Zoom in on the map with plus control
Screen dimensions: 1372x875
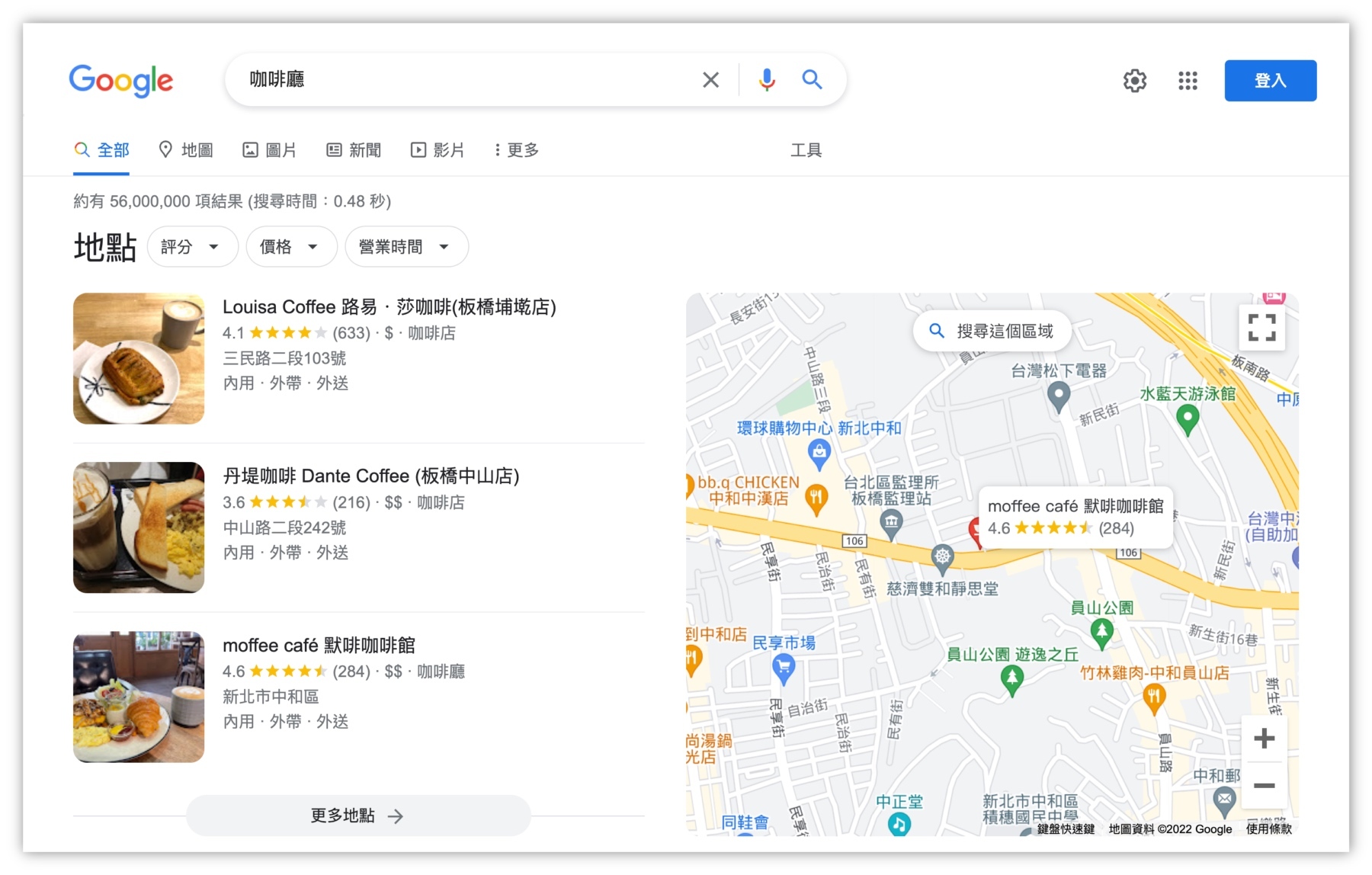click(x=1263, y=737)
